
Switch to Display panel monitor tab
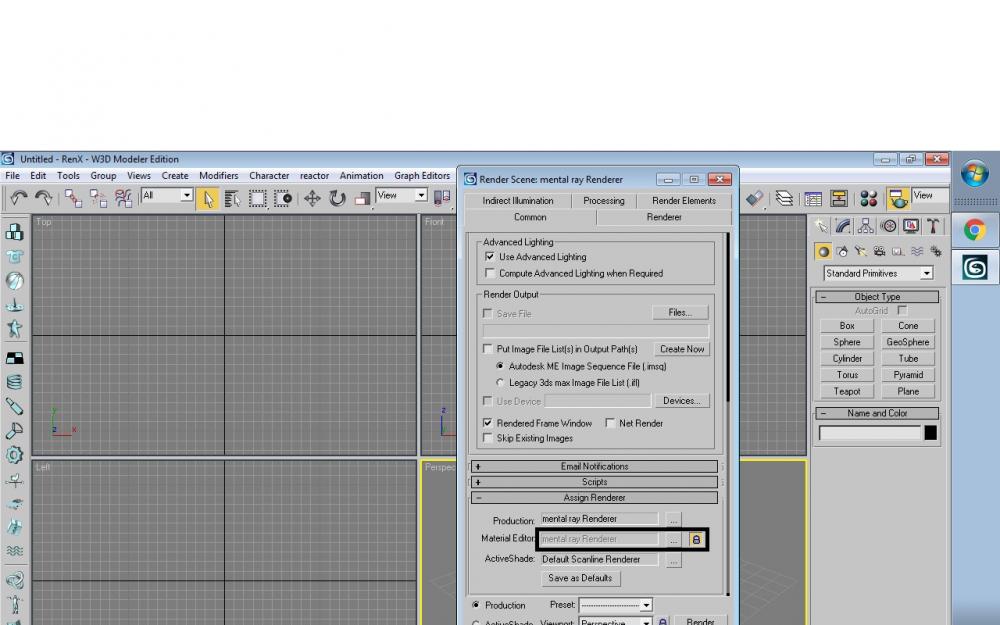coord(910,226)
